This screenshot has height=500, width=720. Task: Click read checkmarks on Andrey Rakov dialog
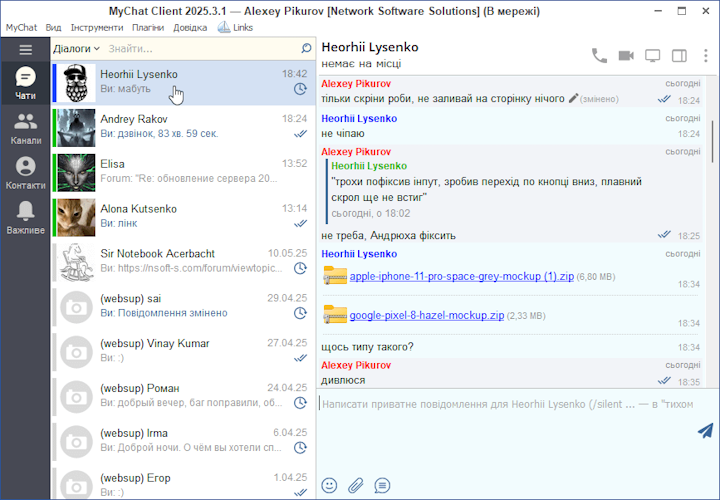click(300, 134)
